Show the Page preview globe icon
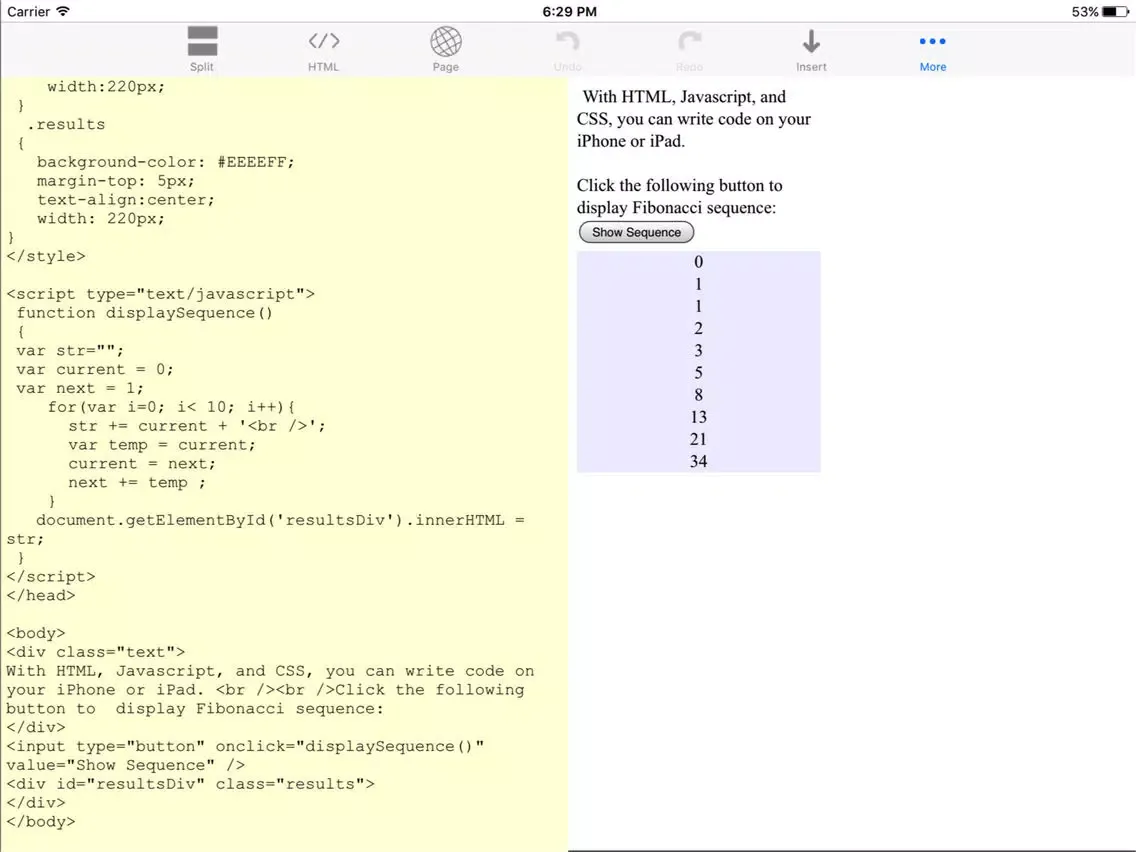The height and width of the screenshot is (852, 1136). (x=446, y=49)
